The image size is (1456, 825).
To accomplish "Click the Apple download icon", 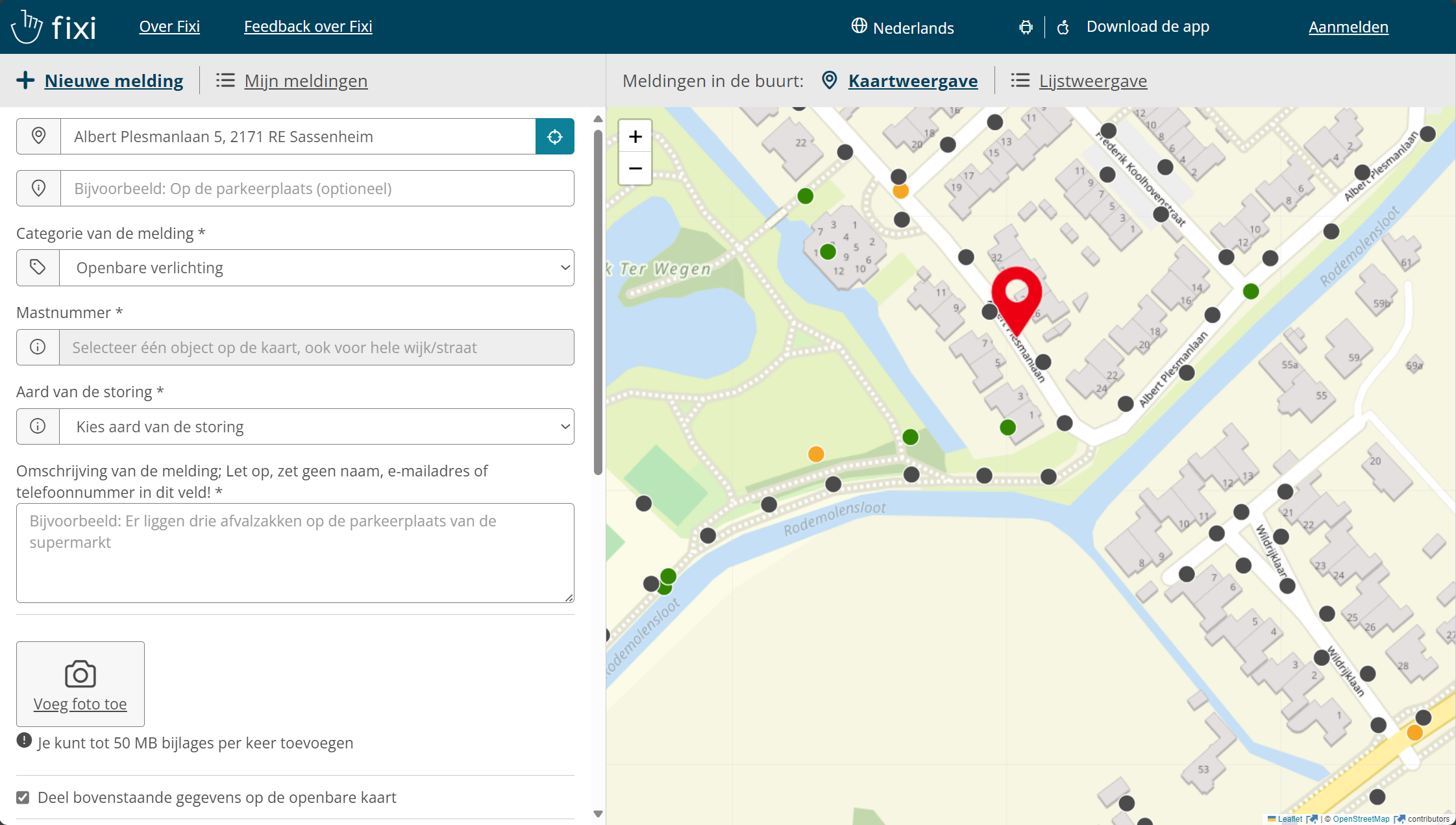I will 1063,27.
